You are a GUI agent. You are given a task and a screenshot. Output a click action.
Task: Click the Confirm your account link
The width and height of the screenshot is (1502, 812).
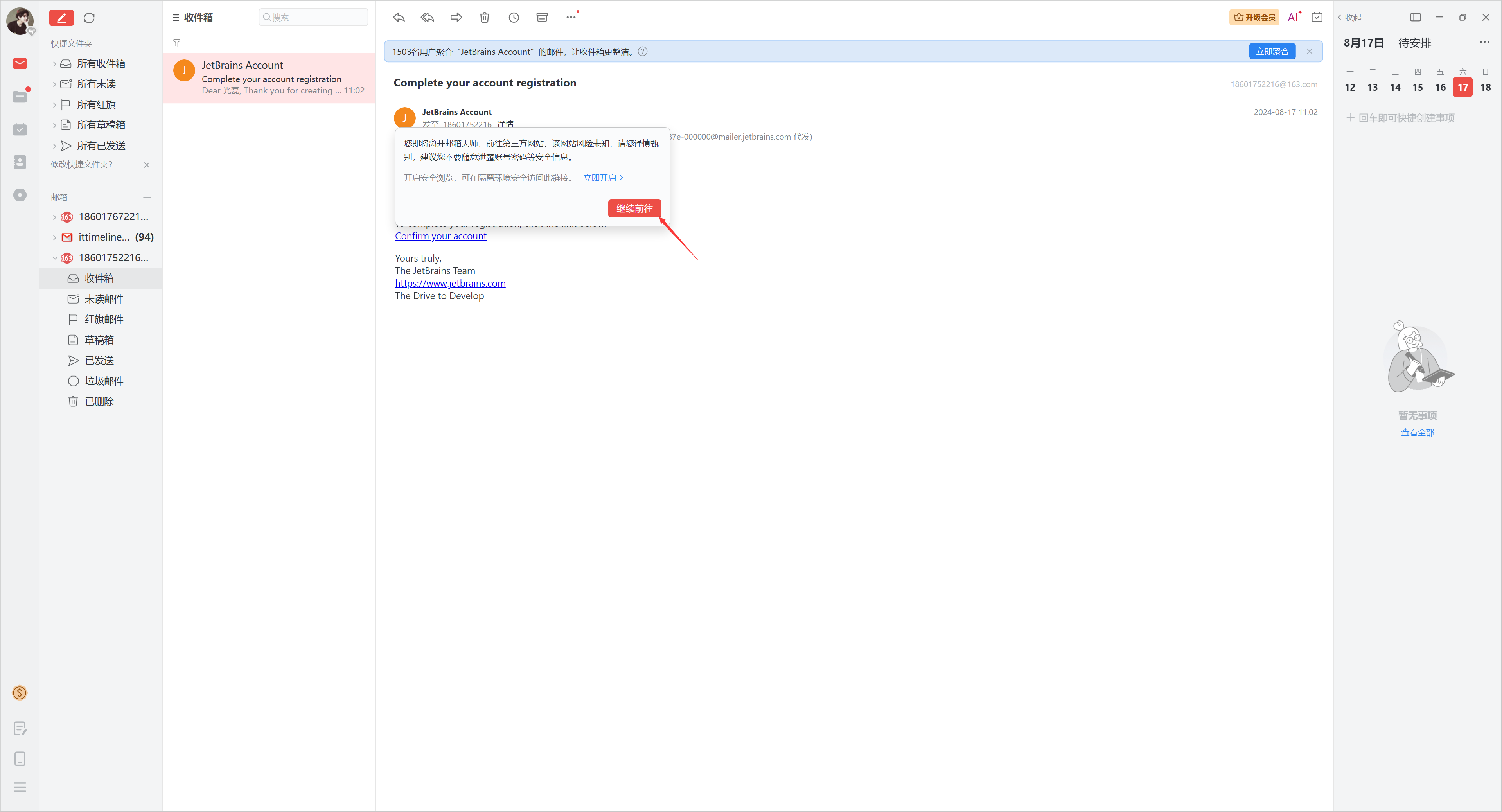point(440,236)
